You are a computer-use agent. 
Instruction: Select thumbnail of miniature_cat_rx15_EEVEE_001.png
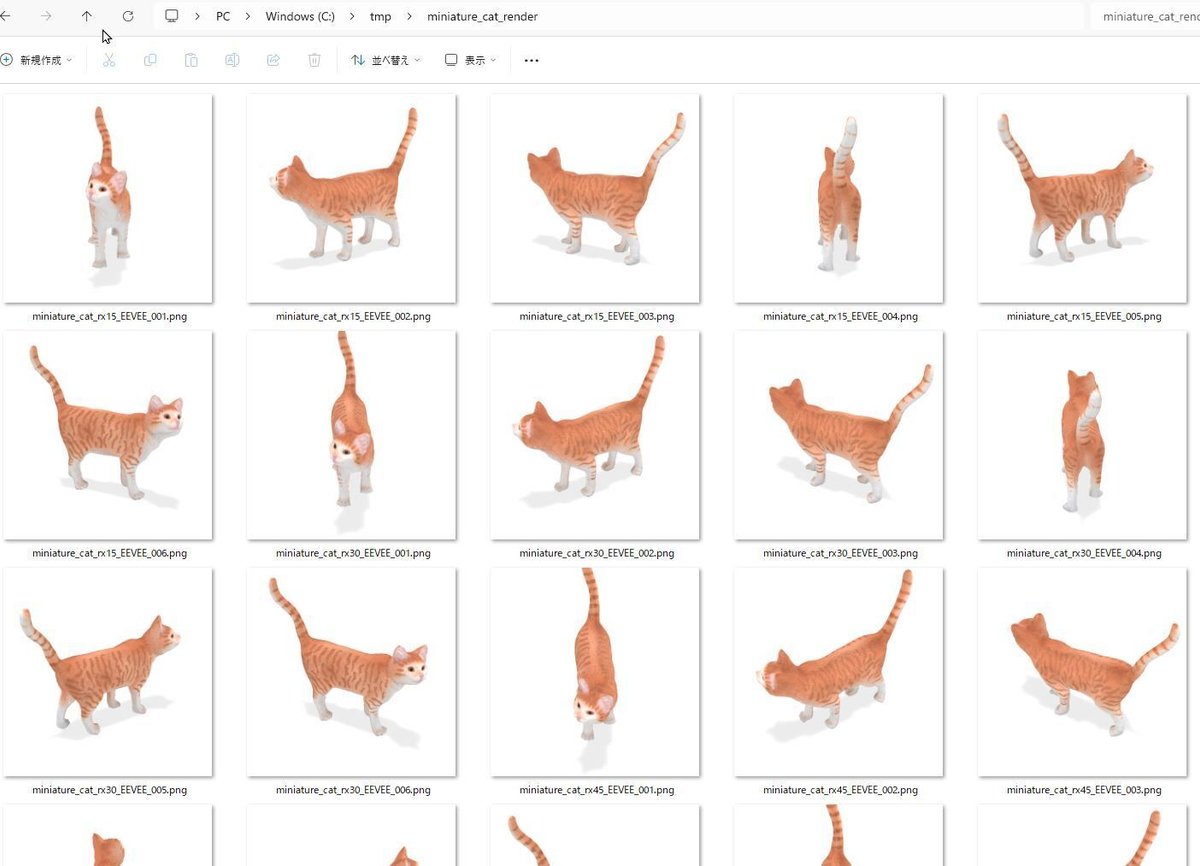(x=108, y=199)
